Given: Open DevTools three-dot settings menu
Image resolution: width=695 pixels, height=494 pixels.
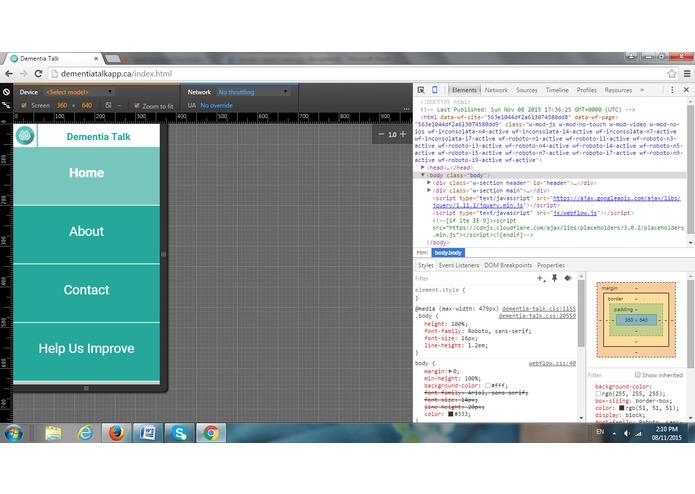Looking at the screenshot, I should pyautogui.click(x=672, y=90).
